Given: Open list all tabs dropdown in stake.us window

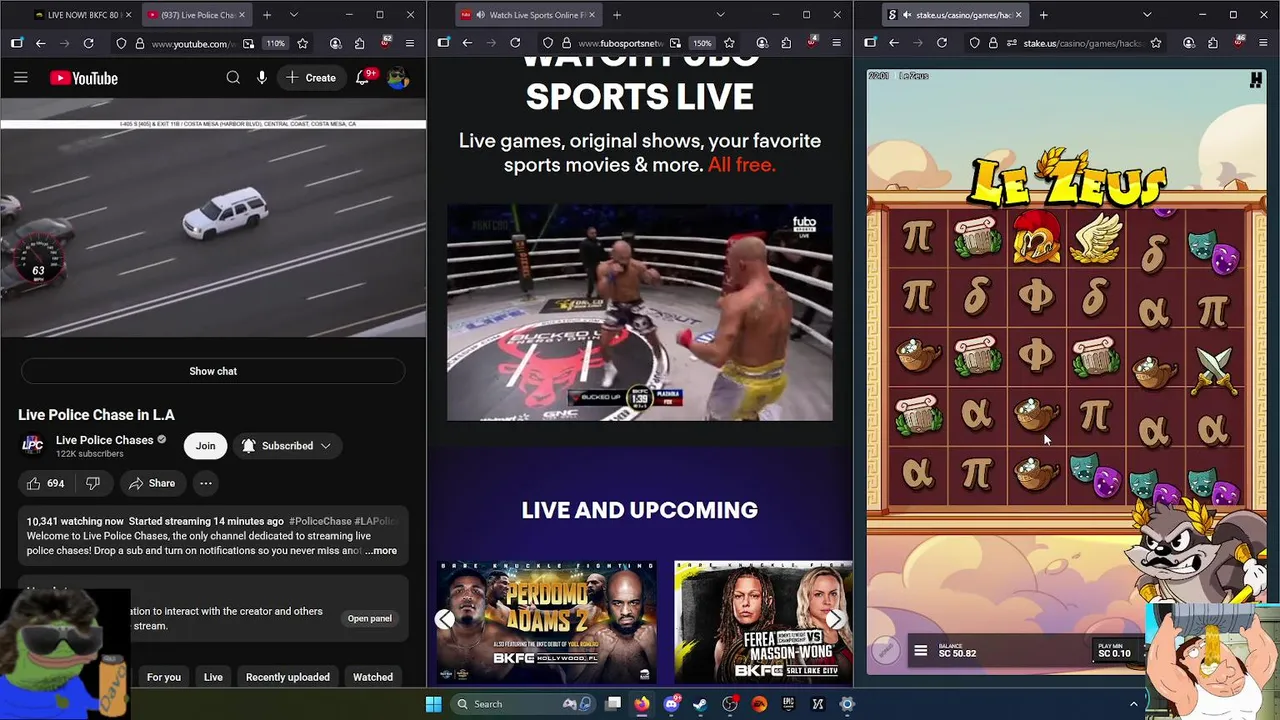Looking at the screenshot, I should [1147, 15].
